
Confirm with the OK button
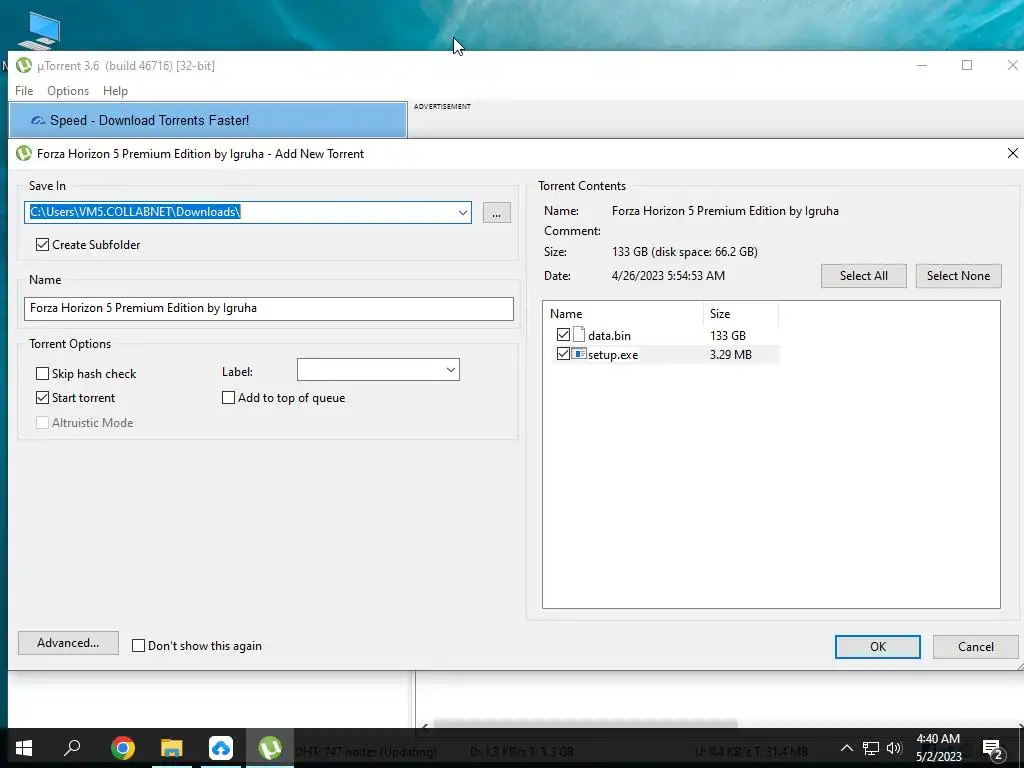click(x=878, y=647)
